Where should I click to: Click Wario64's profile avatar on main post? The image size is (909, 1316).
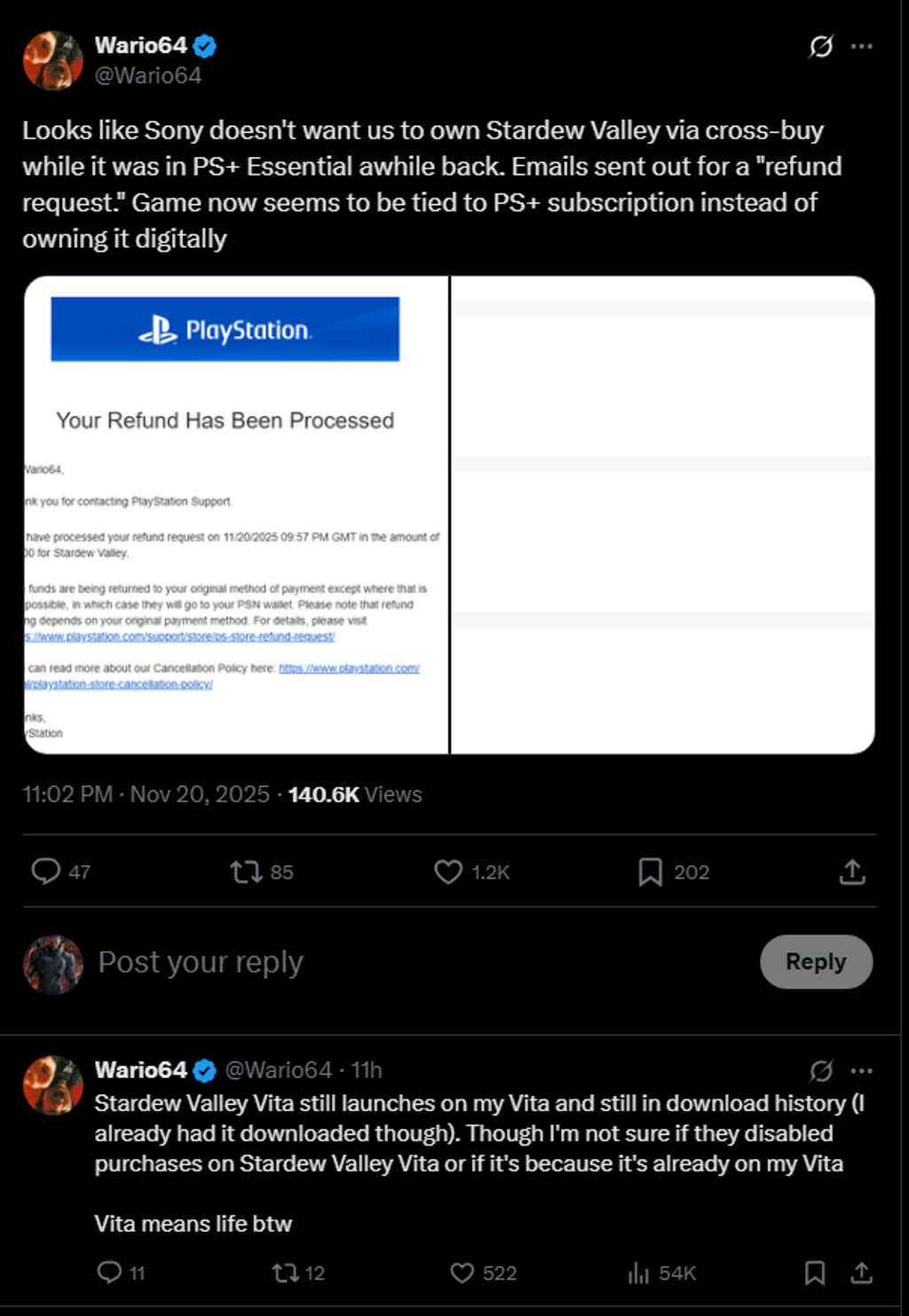pos(53,60)
